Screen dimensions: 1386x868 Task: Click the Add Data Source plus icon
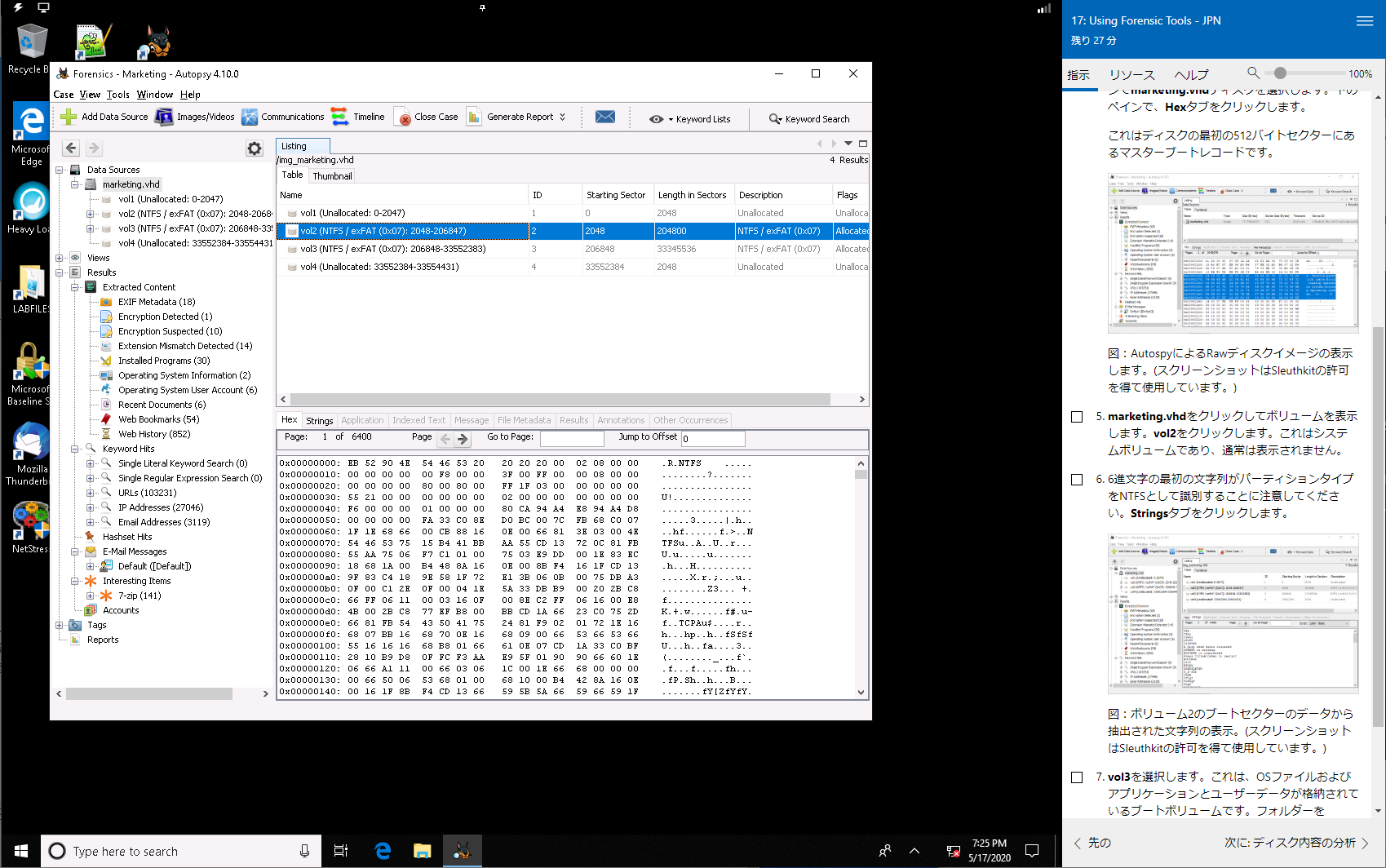(x=69, y=117)
